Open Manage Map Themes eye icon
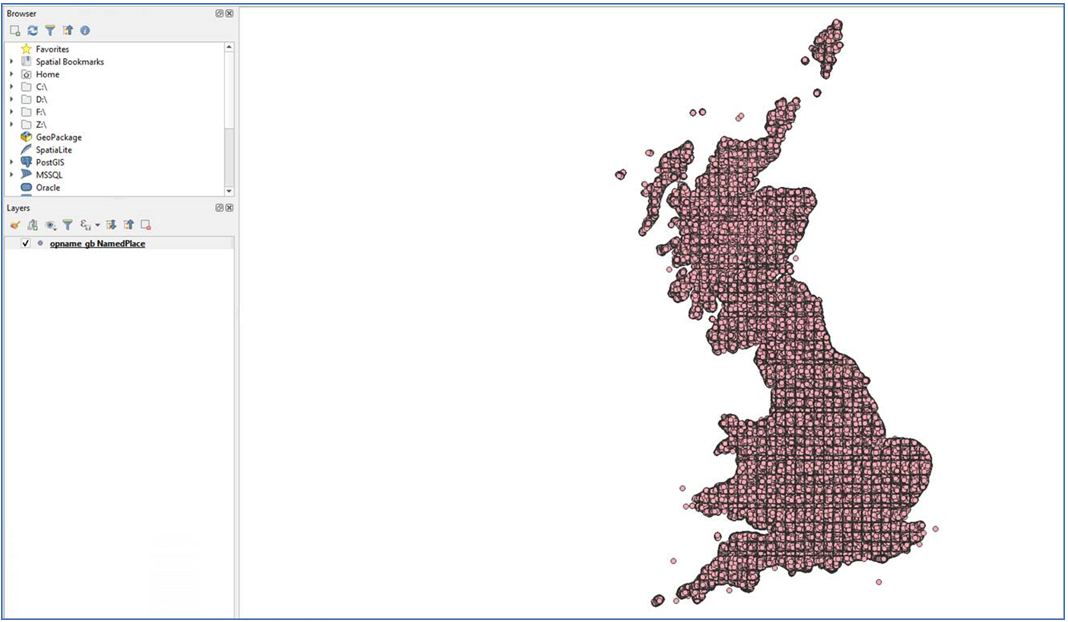 50,225
